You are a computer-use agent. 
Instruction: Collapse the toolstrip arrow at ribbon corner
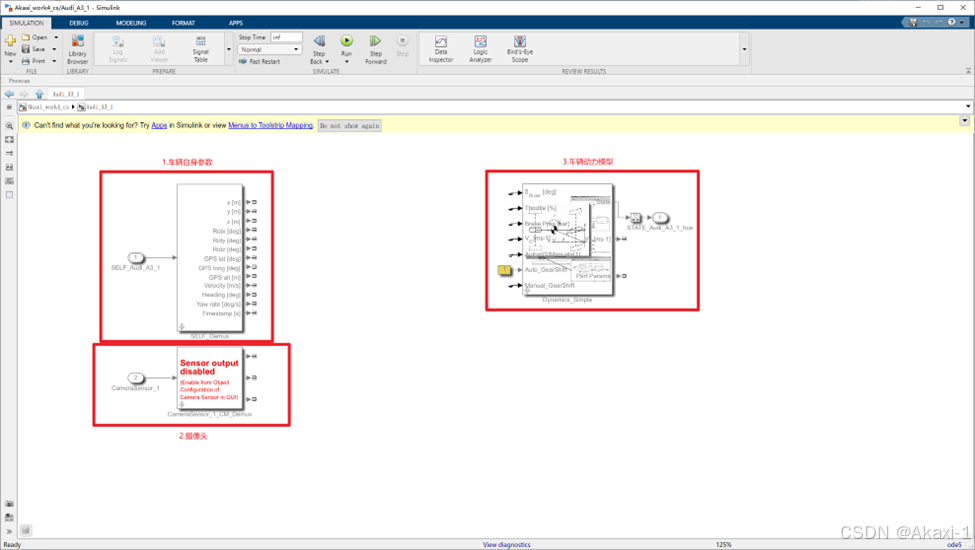[968, 71]
